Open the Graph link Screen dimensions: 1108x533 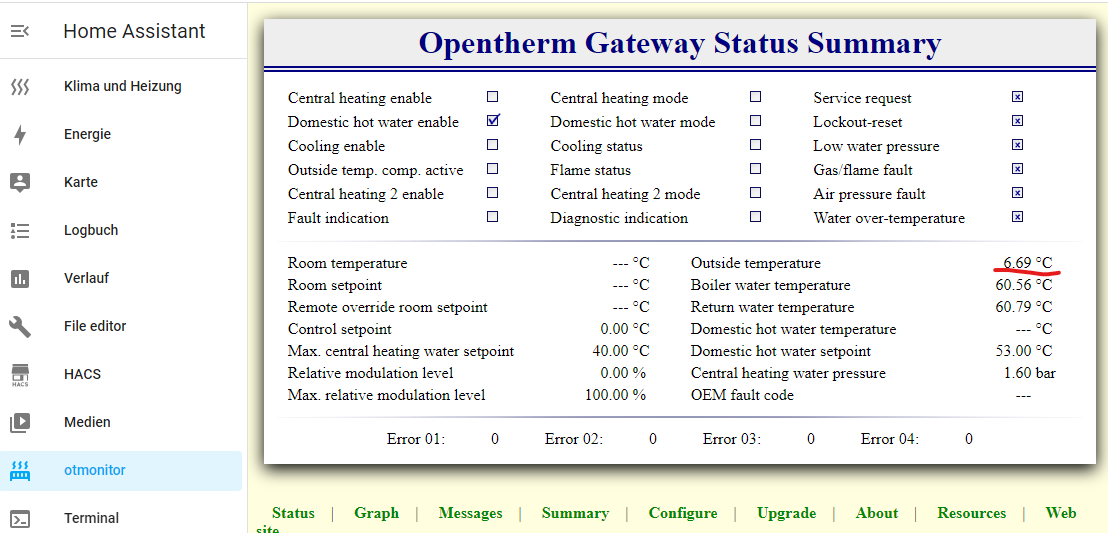click(x=377, y=513)
